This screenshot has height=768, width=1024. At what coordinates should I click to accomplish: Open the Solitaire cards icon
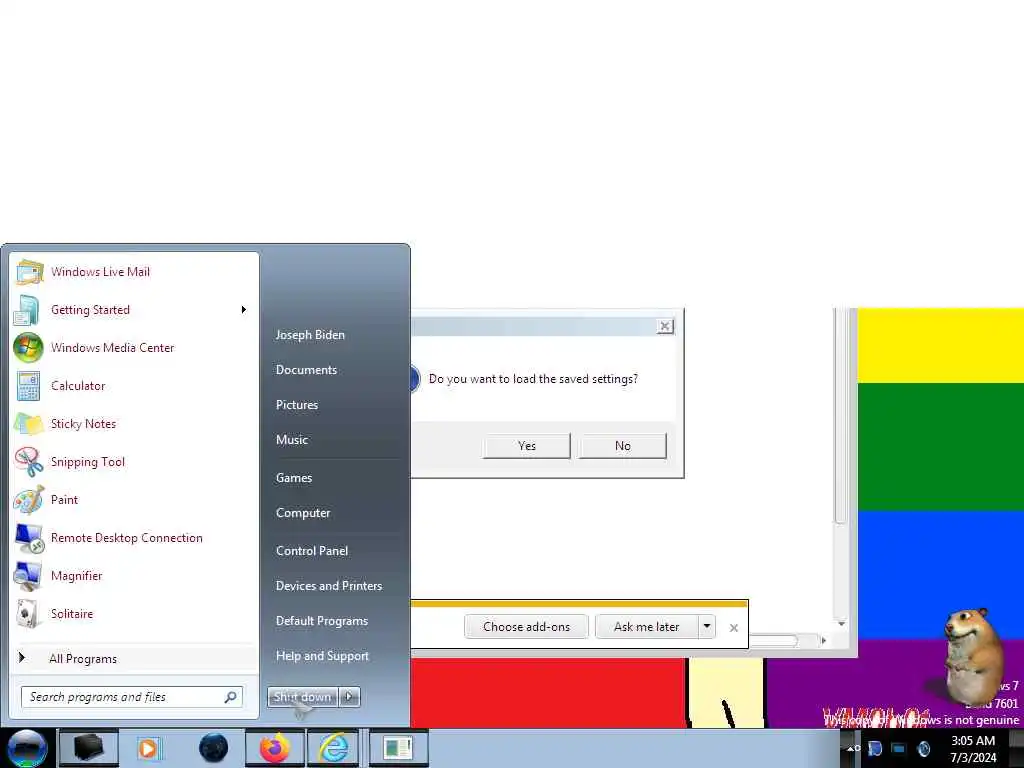click(x=27, y=614)
